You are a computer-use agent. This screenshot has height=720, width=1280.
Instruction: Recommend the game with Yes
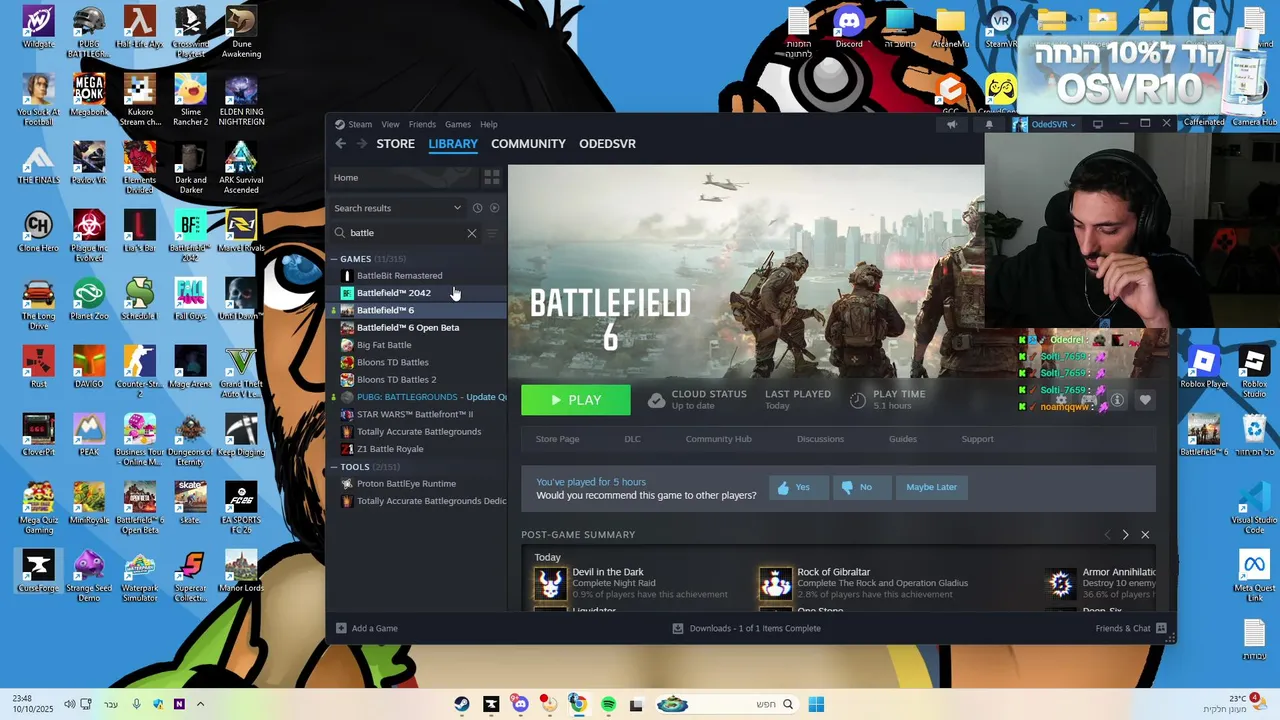[799, 487]
